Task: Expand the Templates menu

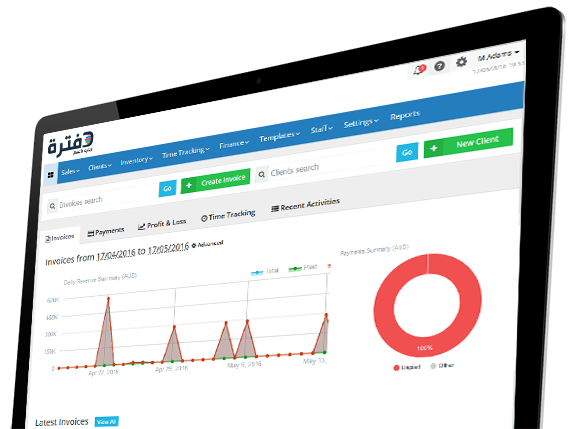Action: (x=280, y=137)
